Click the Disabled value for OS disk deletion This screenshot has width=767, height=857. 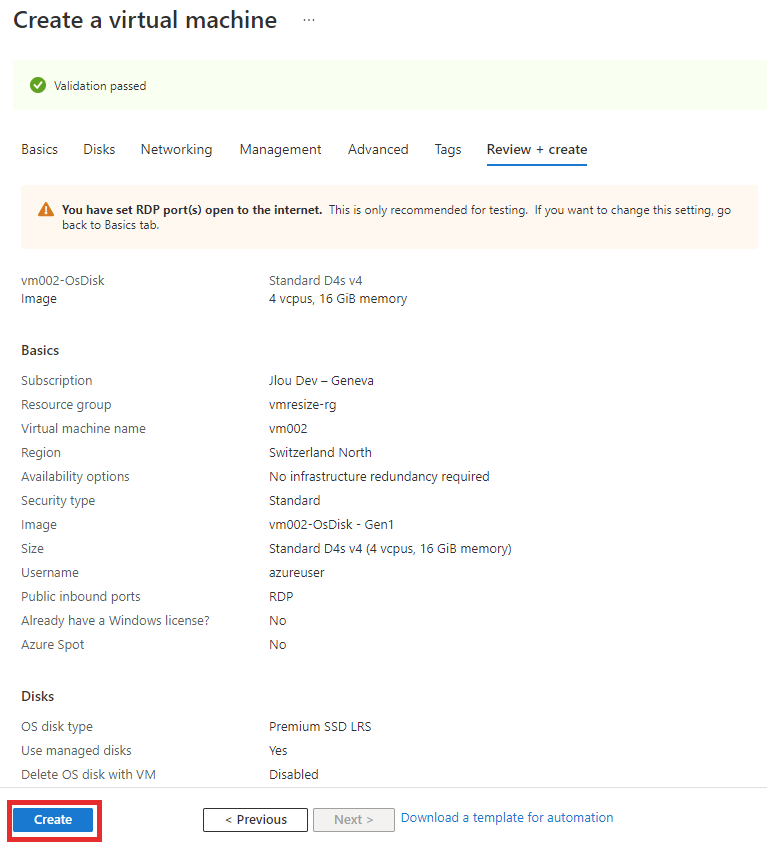(x=294, y=774)
